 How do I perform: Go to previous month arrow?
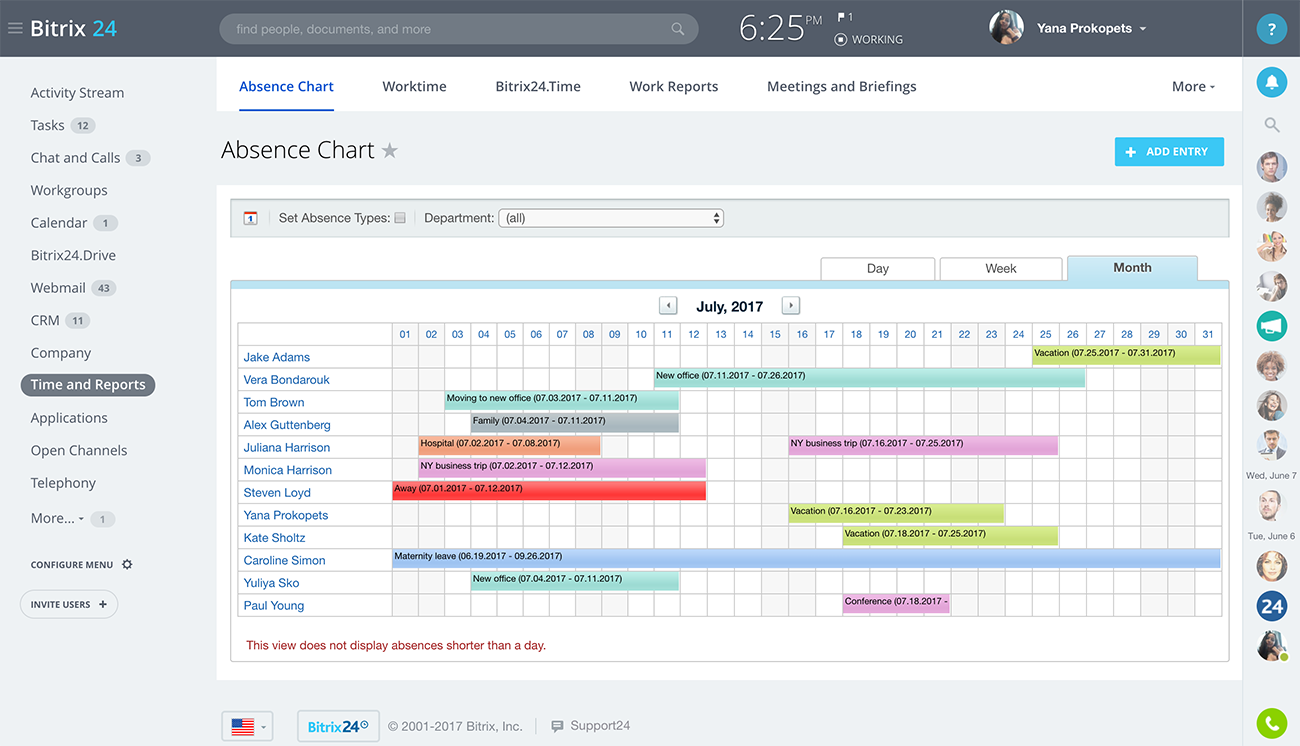(x=668, y=306)
